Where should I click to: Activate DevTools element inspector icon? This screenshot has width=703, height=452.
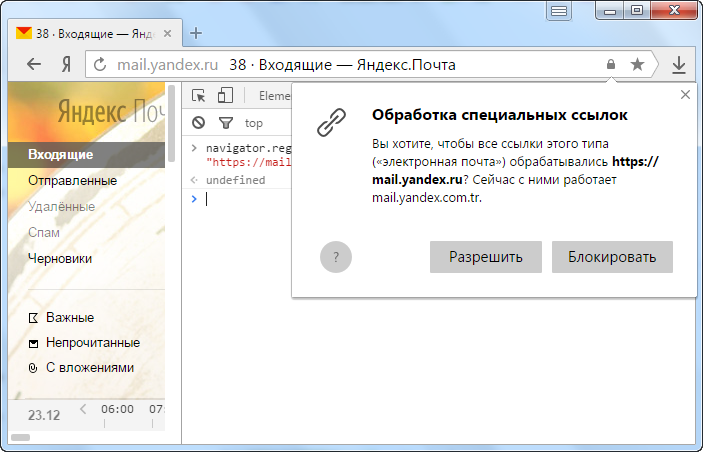pos(199,96)
